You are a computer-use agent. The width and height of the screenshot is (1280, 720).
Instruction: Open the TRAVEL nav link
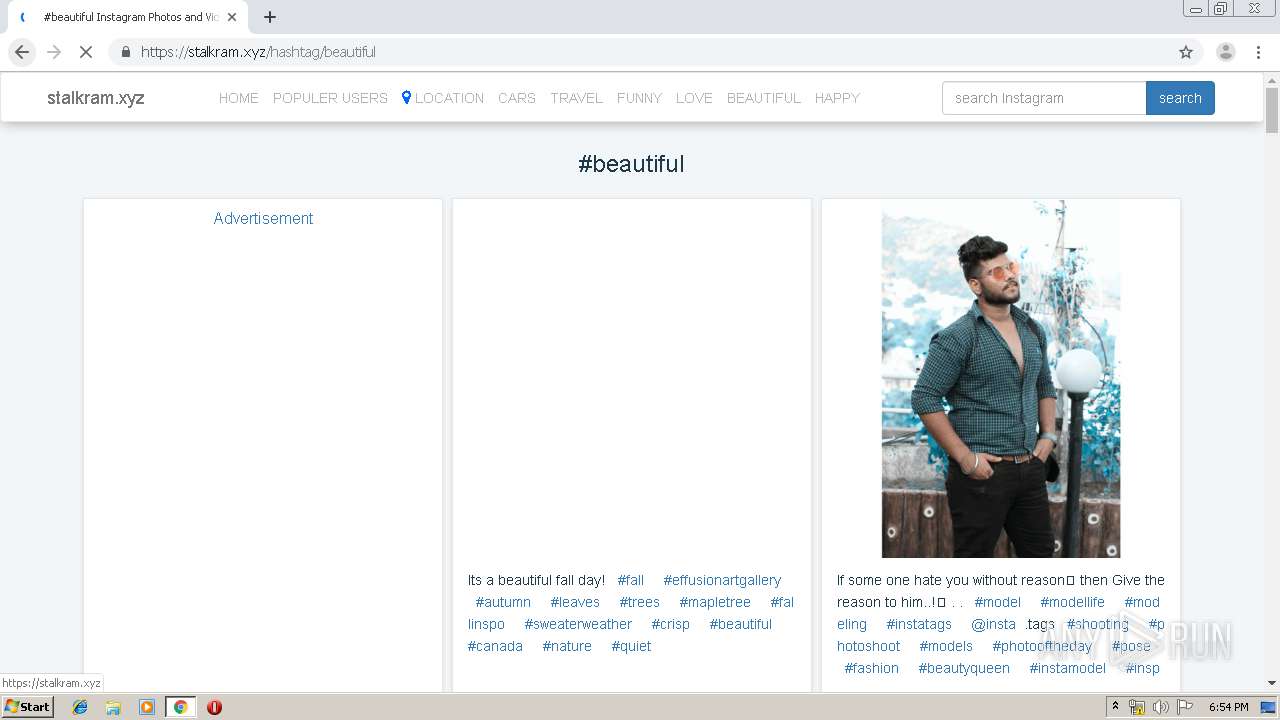(x=576, y=98)
